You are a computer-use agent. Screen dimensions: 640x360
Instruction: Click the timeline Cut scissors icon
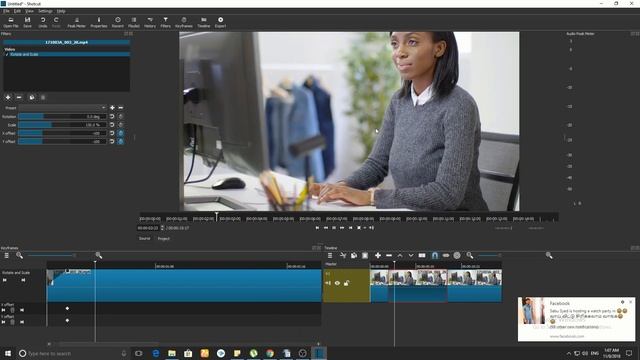343,256
